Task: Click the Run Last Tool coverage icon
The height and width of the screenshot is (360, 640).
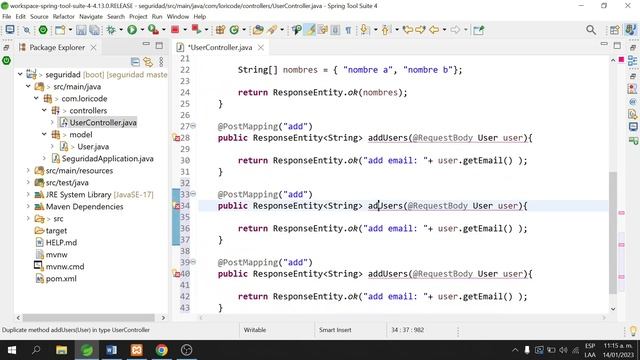Action: [153, 30]
